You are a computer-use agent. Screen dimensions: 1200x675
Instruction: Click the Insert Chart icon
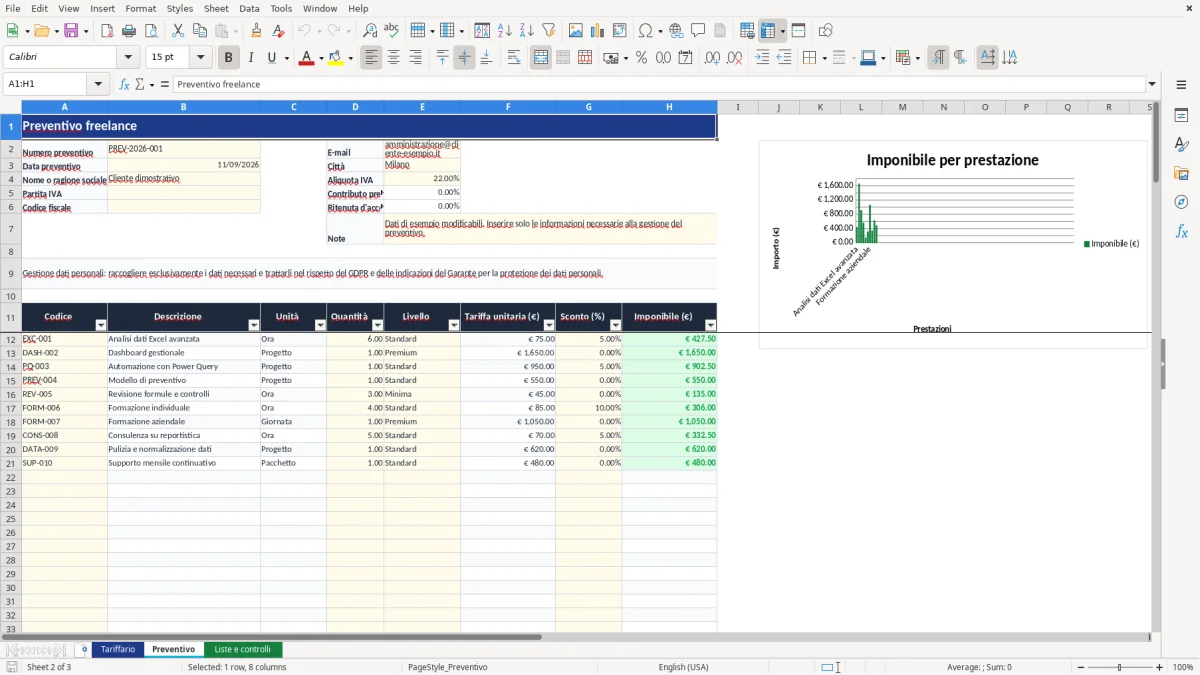click(x=598, y=31)
